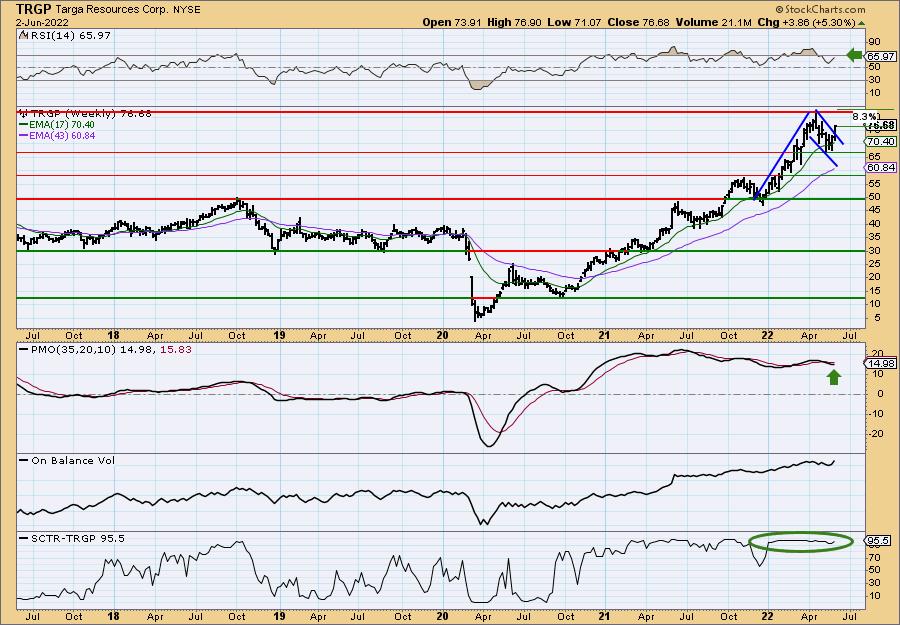
Task: Click the 65.97 RSI value tag on the right axis
Action: (x=881, y=56)
